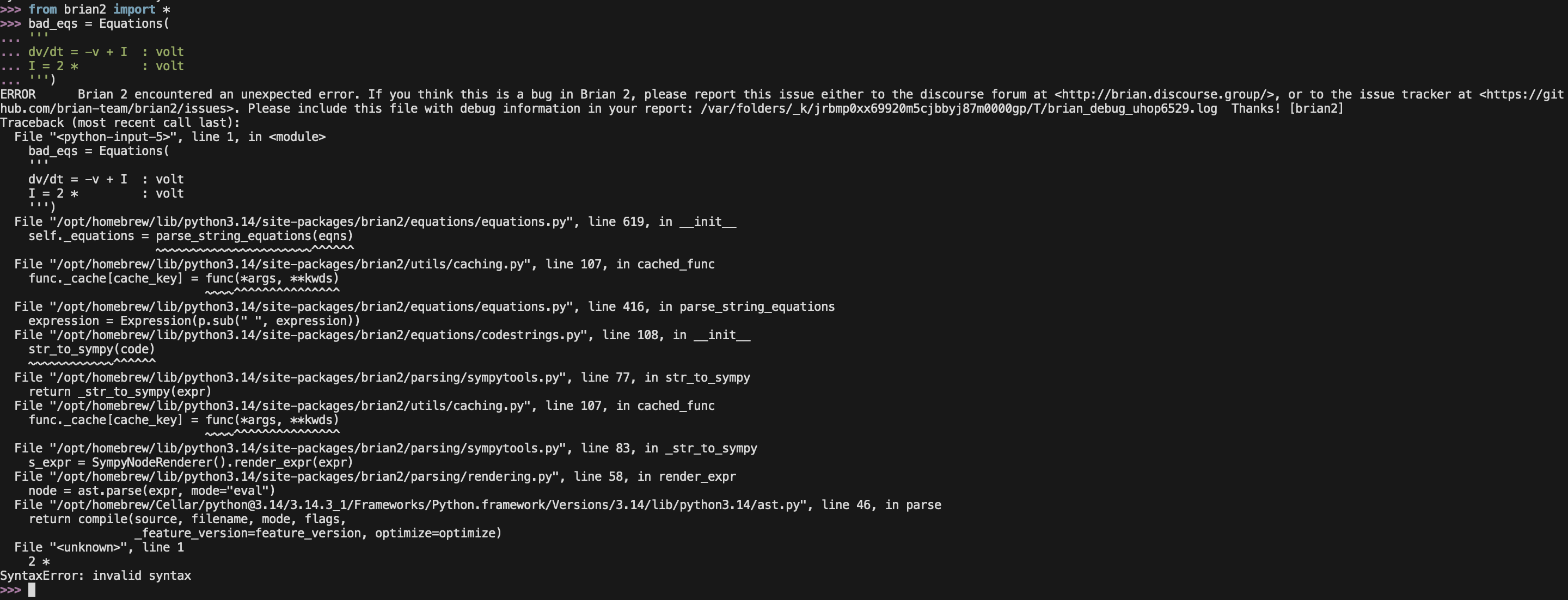Viewport: 1568px width, 600px height.
Task: Click the "from brian2 import *" command
Action: point(99,9)
